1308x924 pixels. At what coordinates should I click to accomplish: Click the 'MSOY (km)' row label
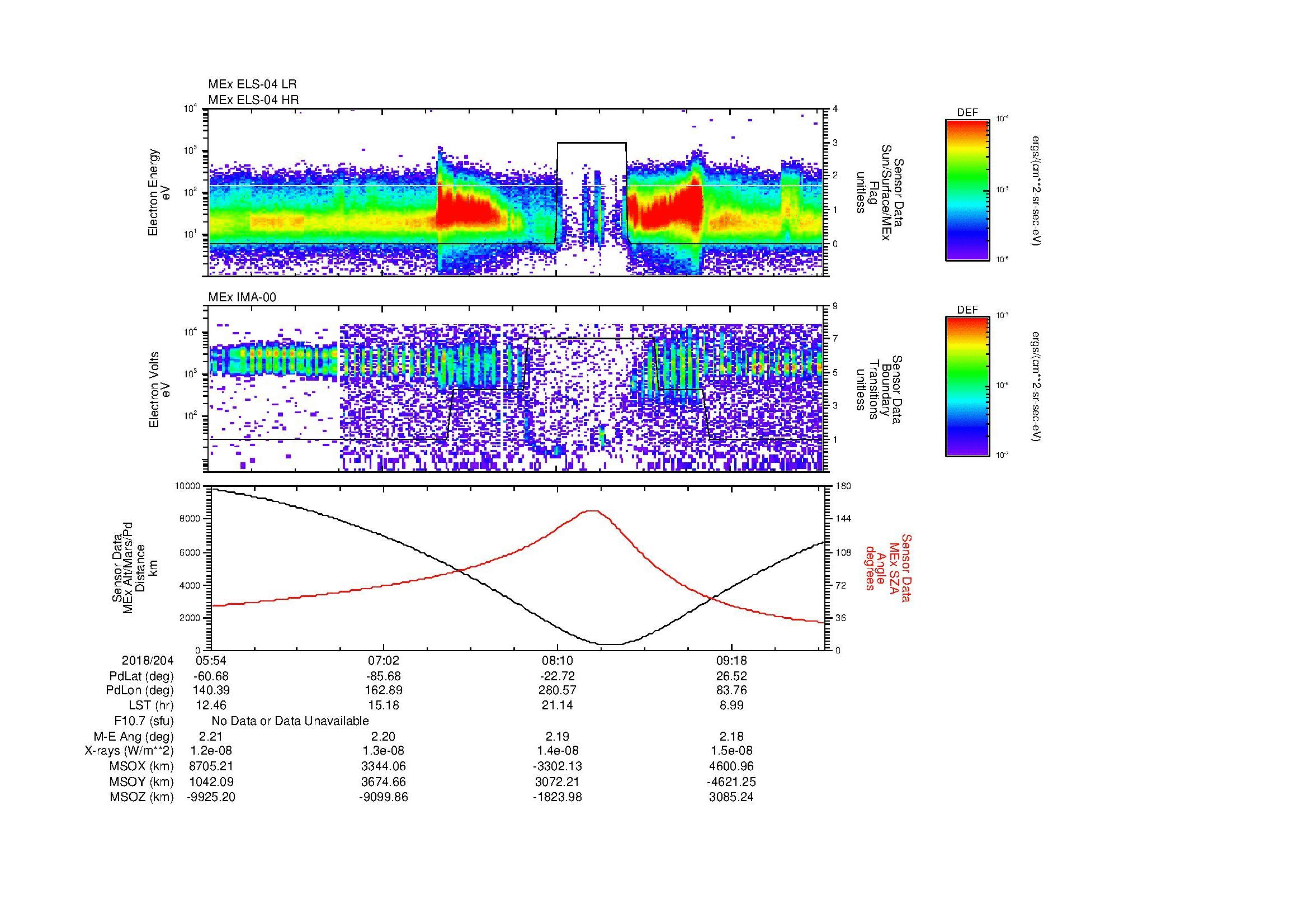pos(141,781)
